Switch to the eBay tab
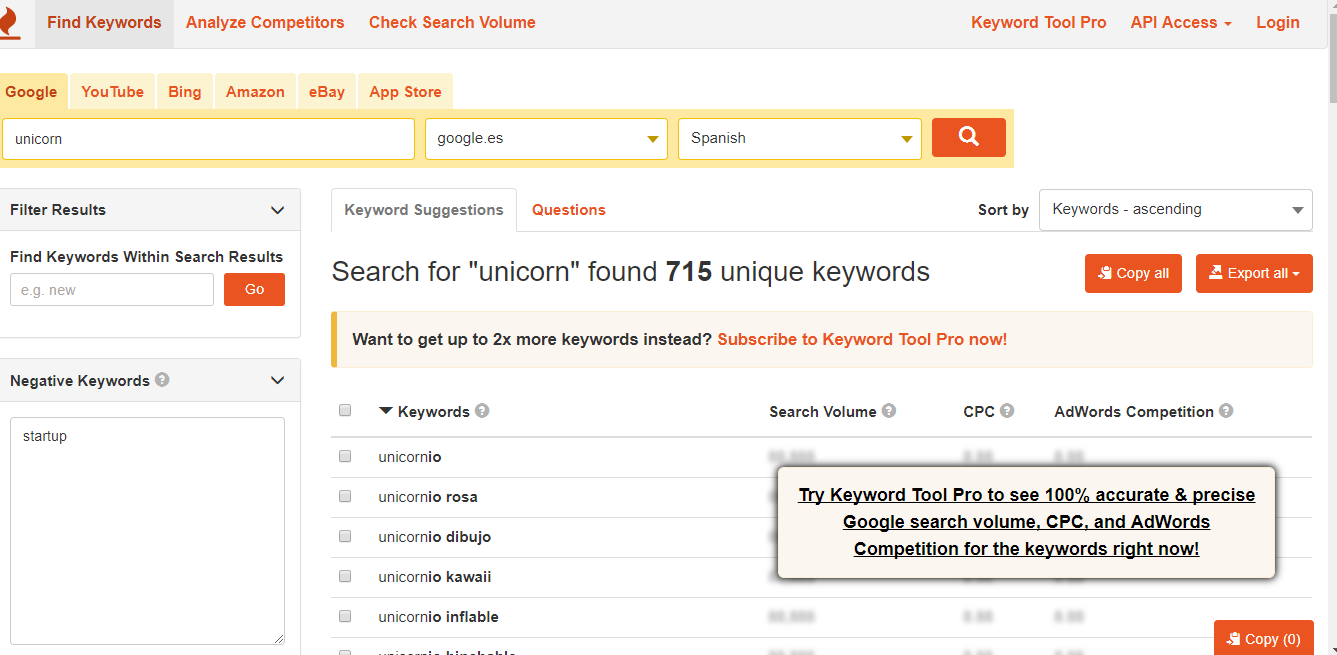This screenshot has width=1337, height=655. [326, 91]
